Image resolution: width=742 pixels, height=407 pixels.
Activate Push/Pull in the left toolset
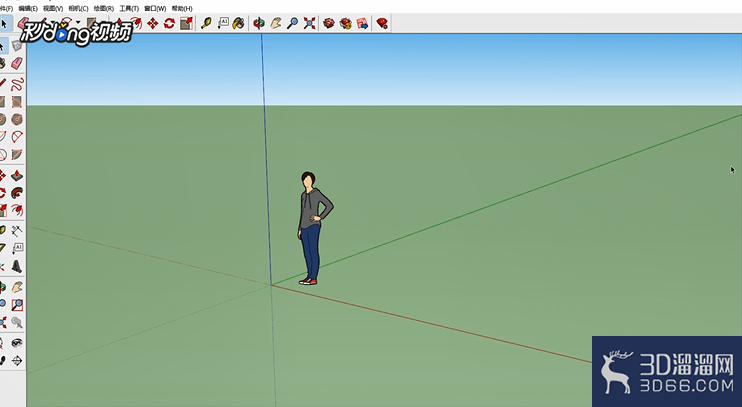[x=17, y=176]
